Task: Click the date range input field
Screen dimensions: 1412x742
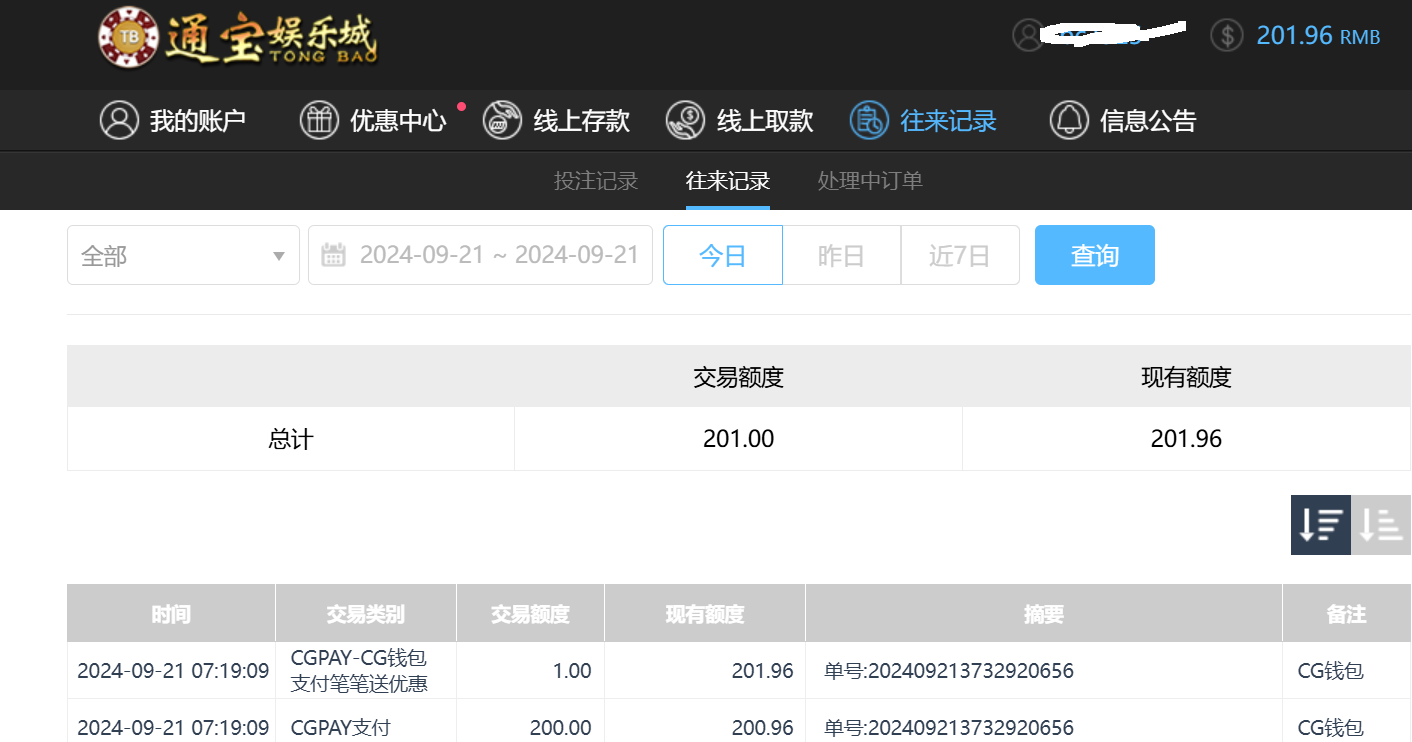Action: pos(498,256)
